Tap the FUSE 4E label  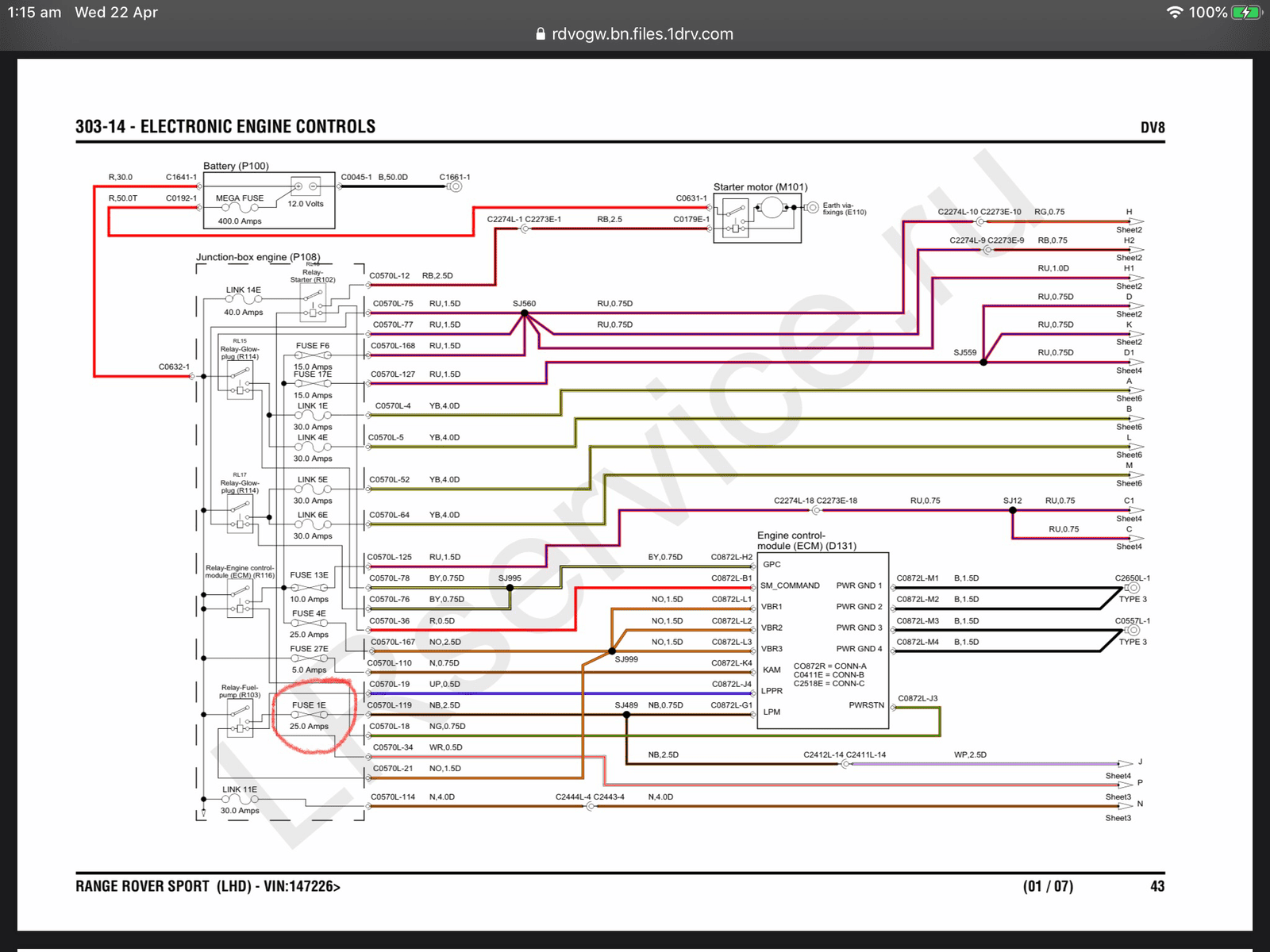(x=309, y=614)
